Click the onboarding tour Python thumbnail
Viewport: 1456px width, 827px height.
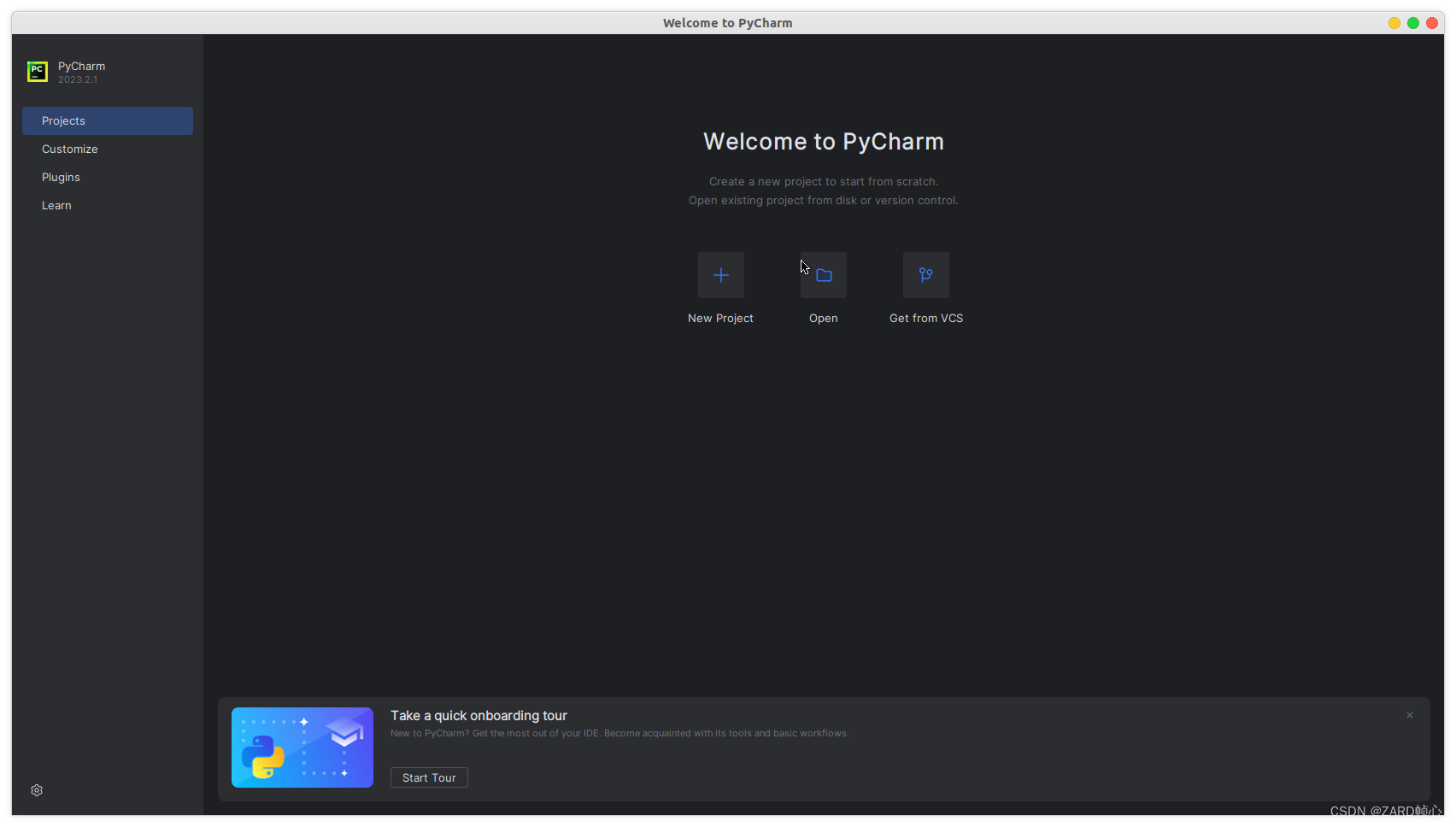(x=302, y=748)
